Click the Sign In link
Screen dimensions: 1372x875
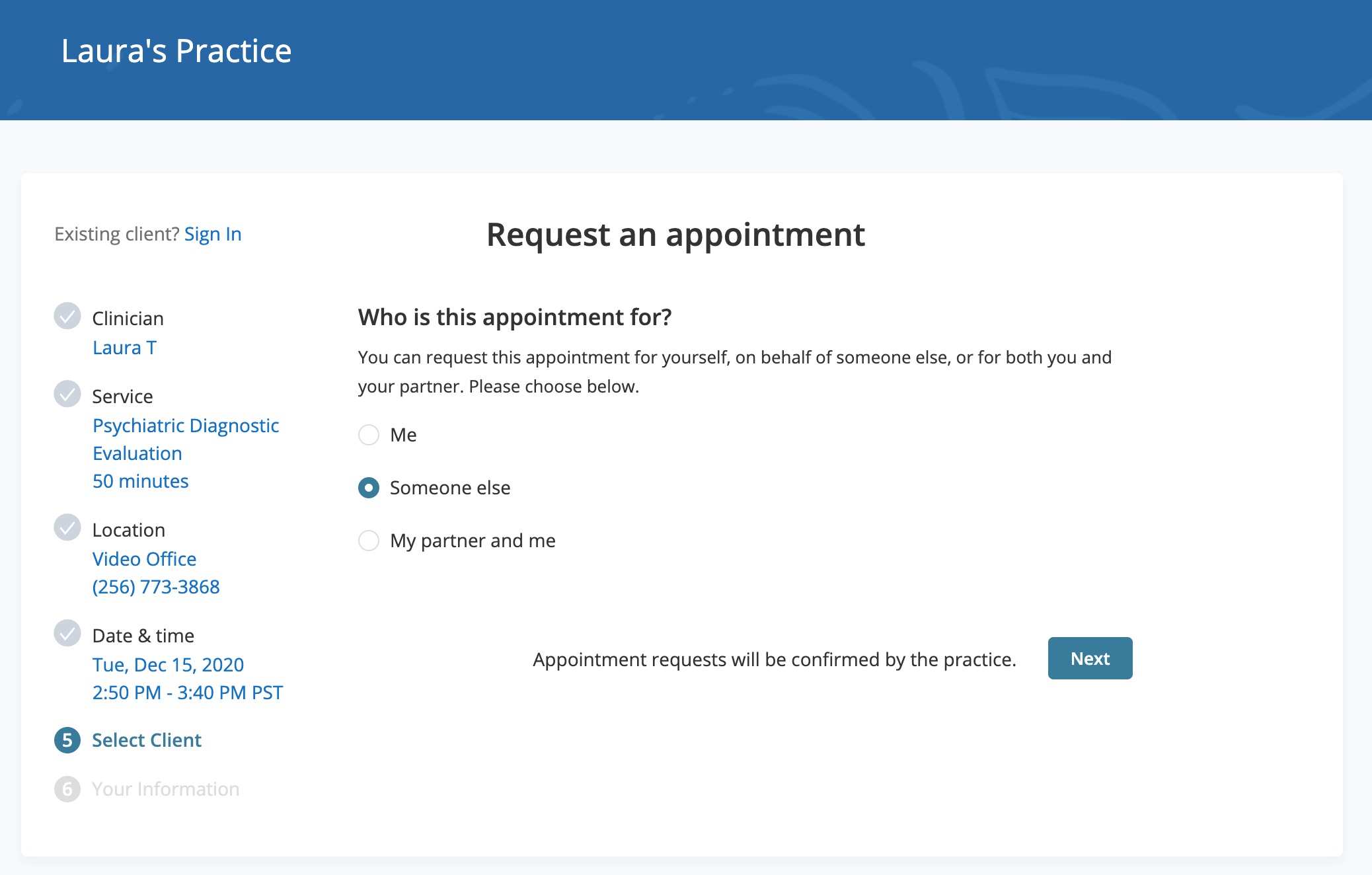(213, 233)
